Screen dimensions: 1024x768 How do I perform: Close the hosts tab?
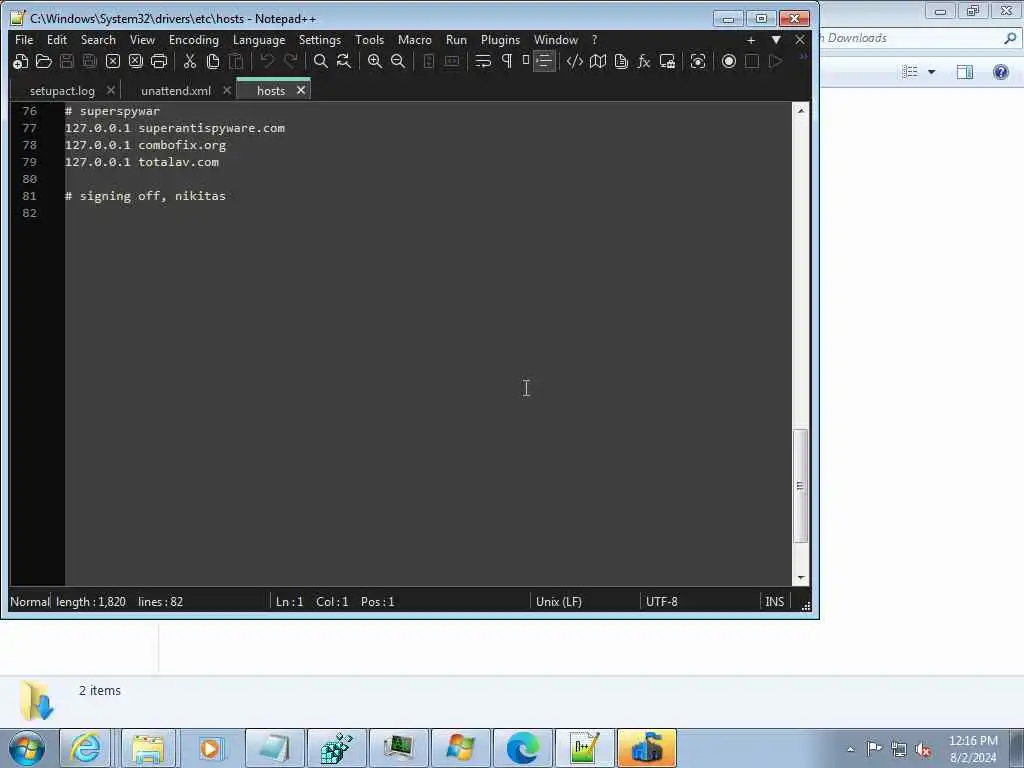301,90
